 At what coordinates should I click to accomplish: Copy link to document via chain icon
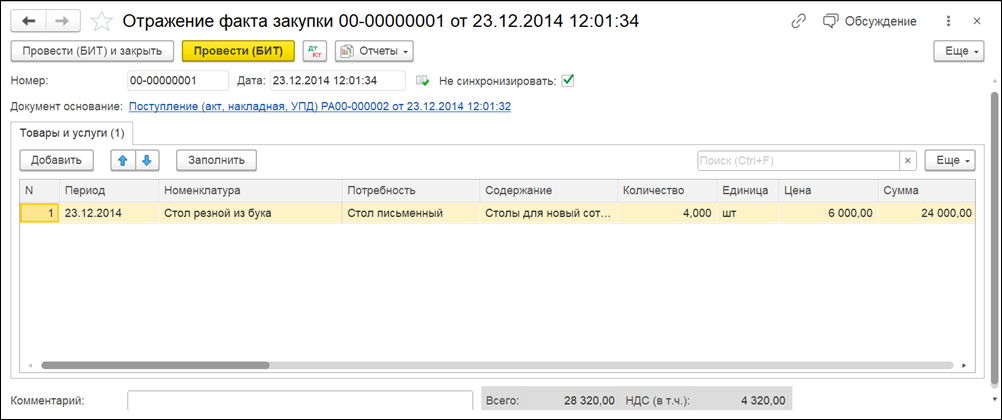coord(798,21)
